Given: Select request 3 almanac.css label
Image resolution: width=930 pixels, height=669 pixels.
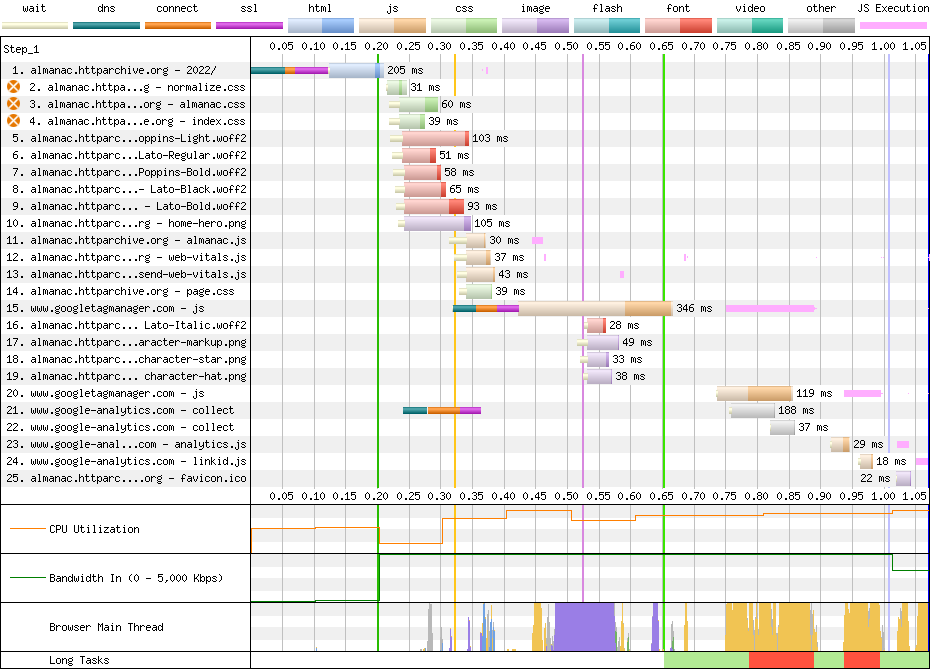Looking at the screenshot, I should tap(137, 104).
